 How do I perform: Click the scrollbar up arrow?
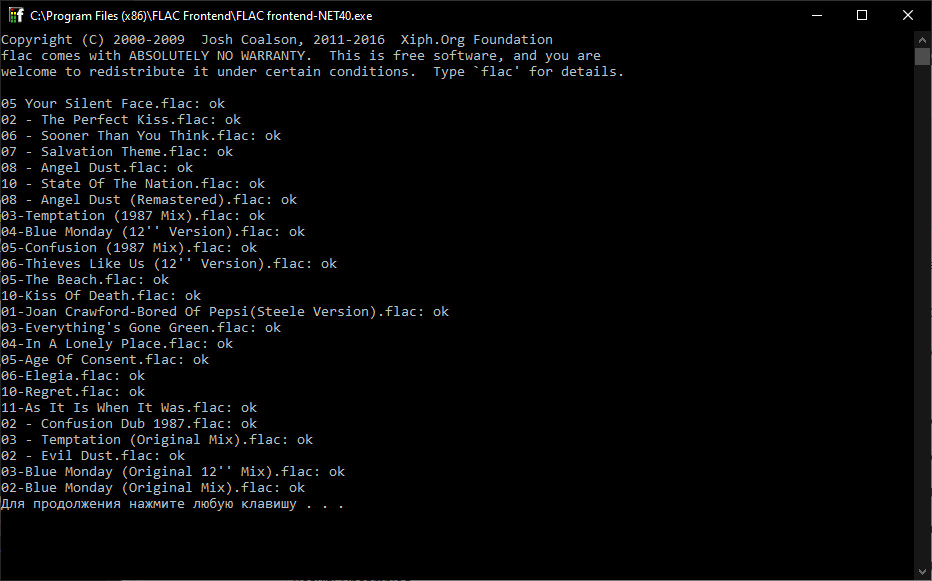click(923, 39)
